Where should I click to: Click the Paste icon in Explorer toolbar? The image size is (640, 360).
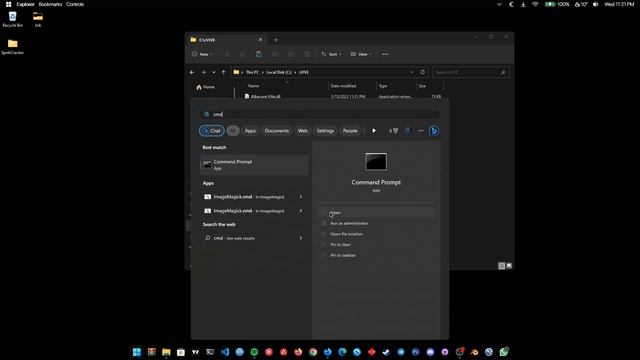tap(259, 54)
